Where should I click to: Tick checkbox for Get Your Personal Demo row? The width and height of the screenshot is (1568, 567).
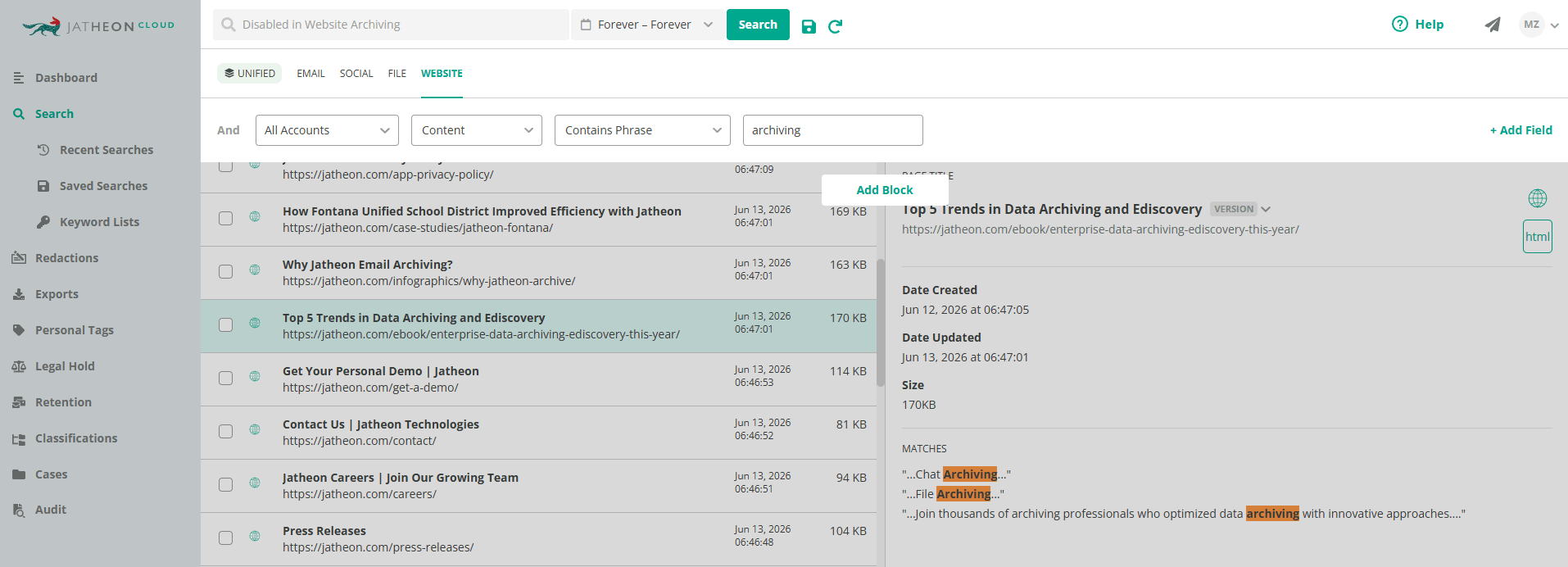(225, 378)
